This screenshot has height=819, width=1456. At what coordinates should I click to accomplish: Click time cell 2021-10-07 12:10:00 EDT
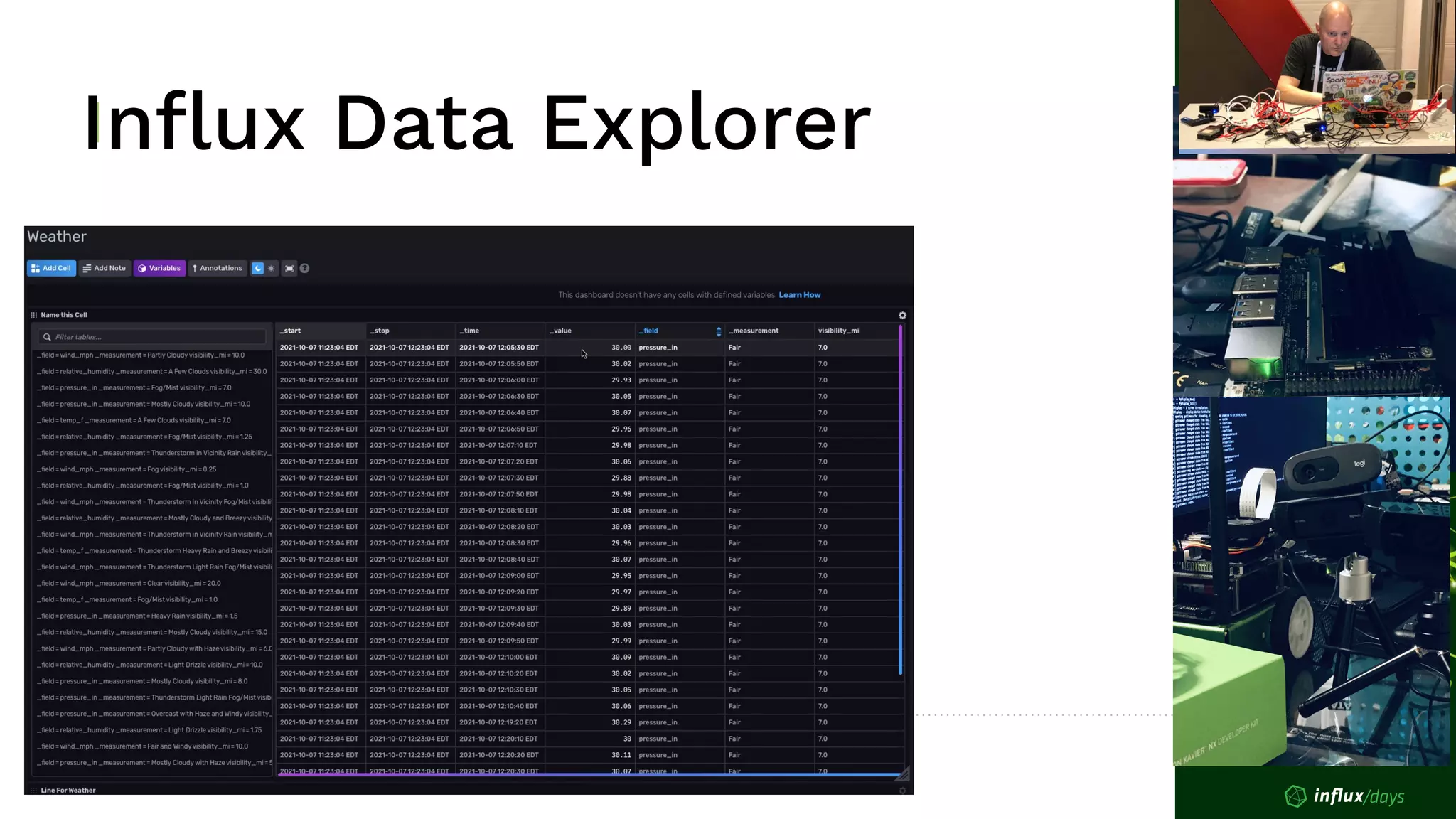[x=500, y=658]
